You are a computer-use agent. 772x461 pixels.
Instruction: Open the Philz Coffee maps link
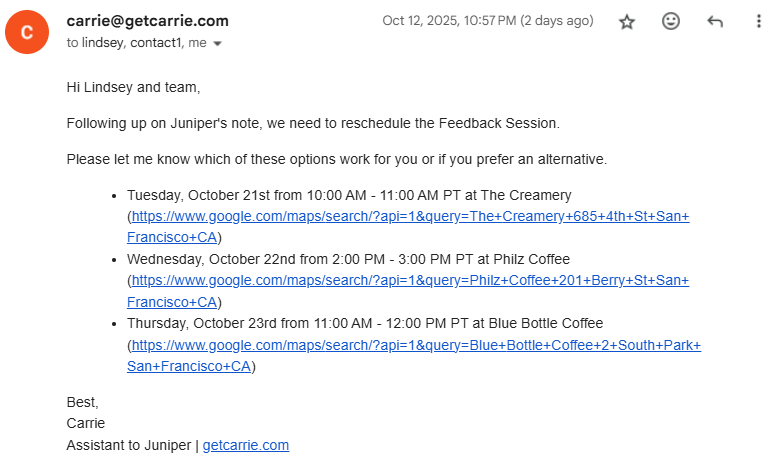click(x=410, y=281)
